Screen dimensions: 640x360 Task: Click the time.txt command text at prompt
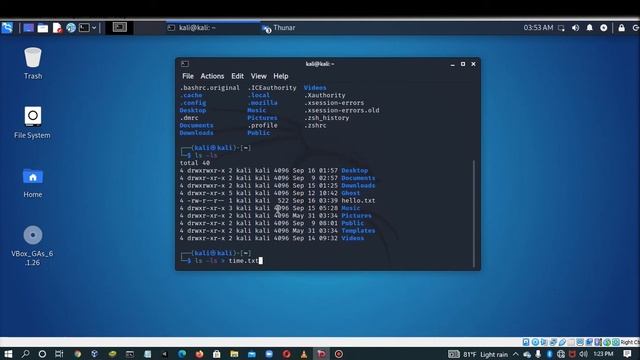point(243,260)
